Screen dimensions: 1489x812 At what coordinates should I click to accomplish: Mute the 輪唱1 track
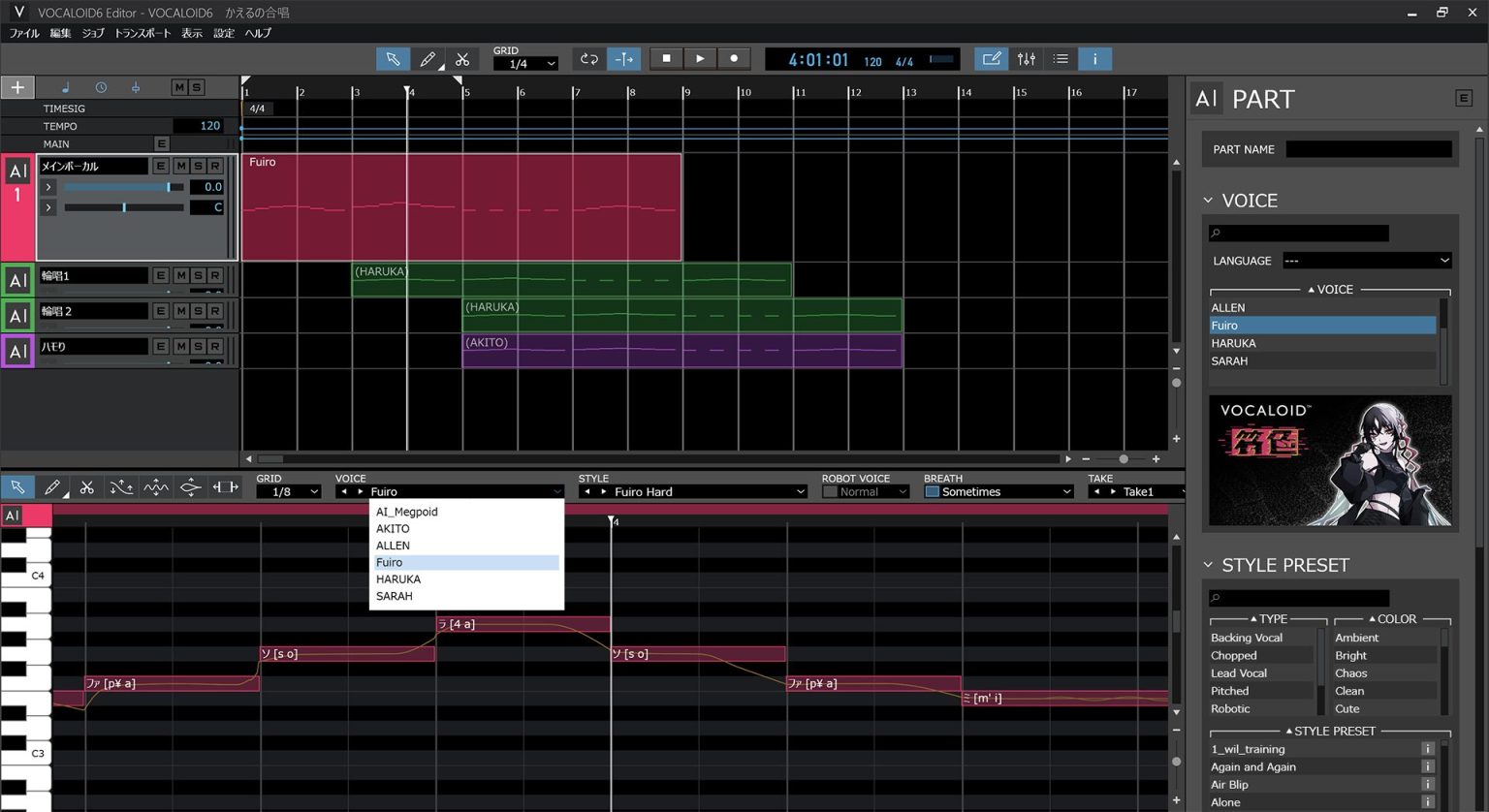click(180, 276)
